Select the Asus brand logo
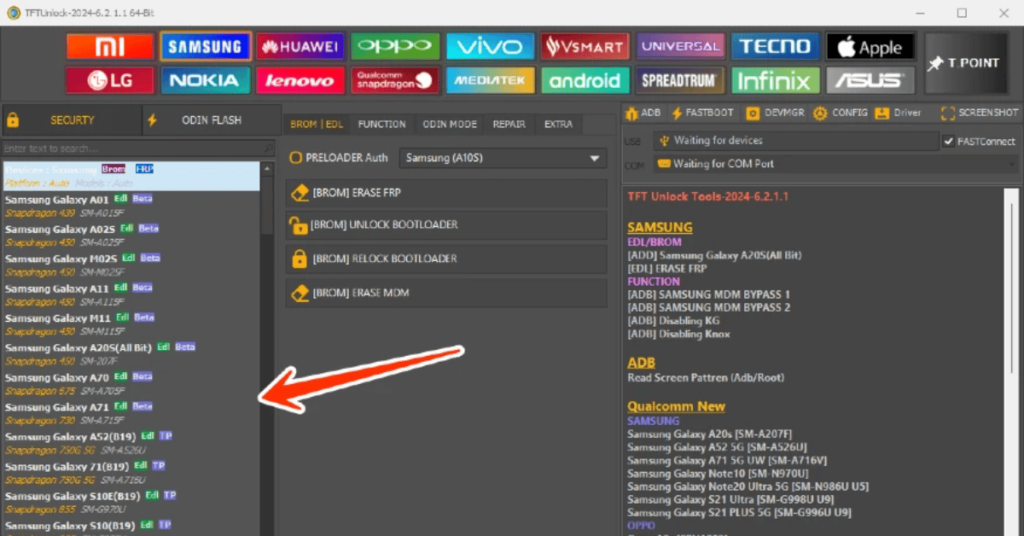The image size is (1024, 536). 870,80
